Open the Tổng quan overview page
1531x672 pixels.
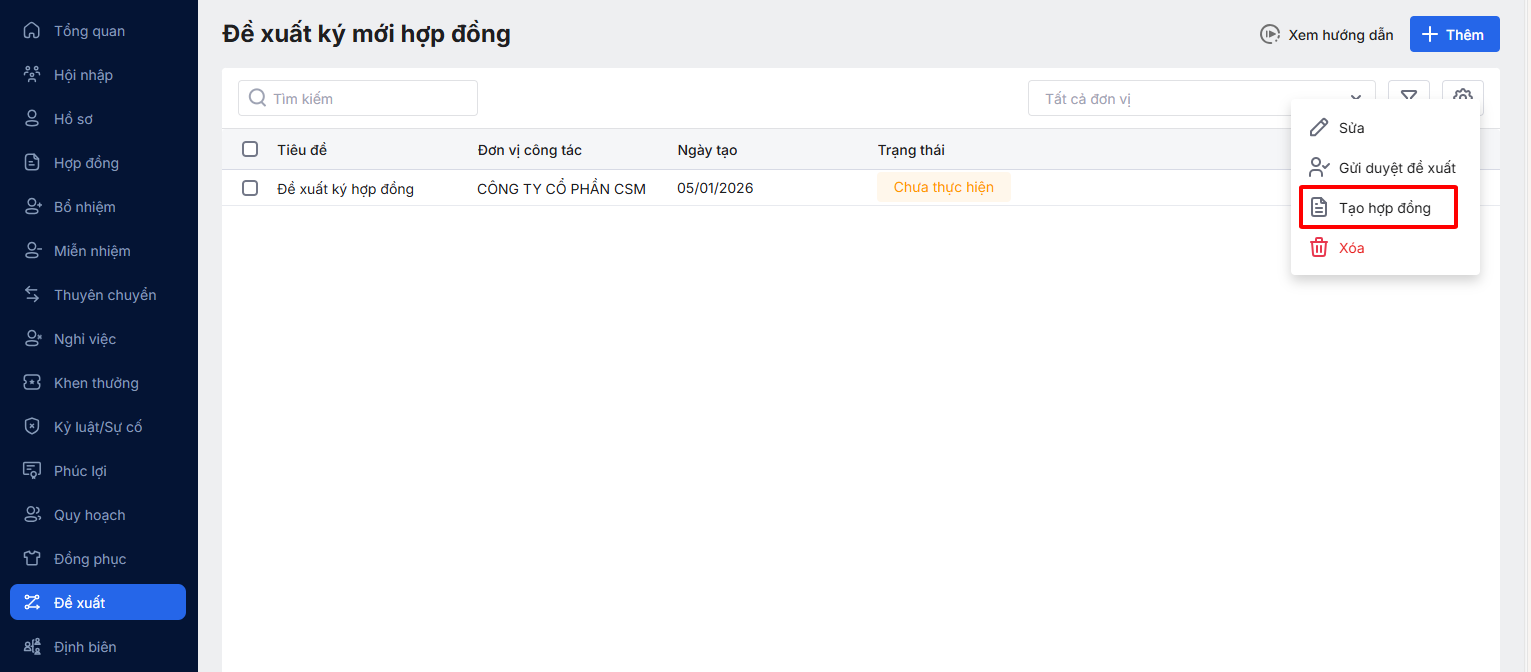[89, 31]
